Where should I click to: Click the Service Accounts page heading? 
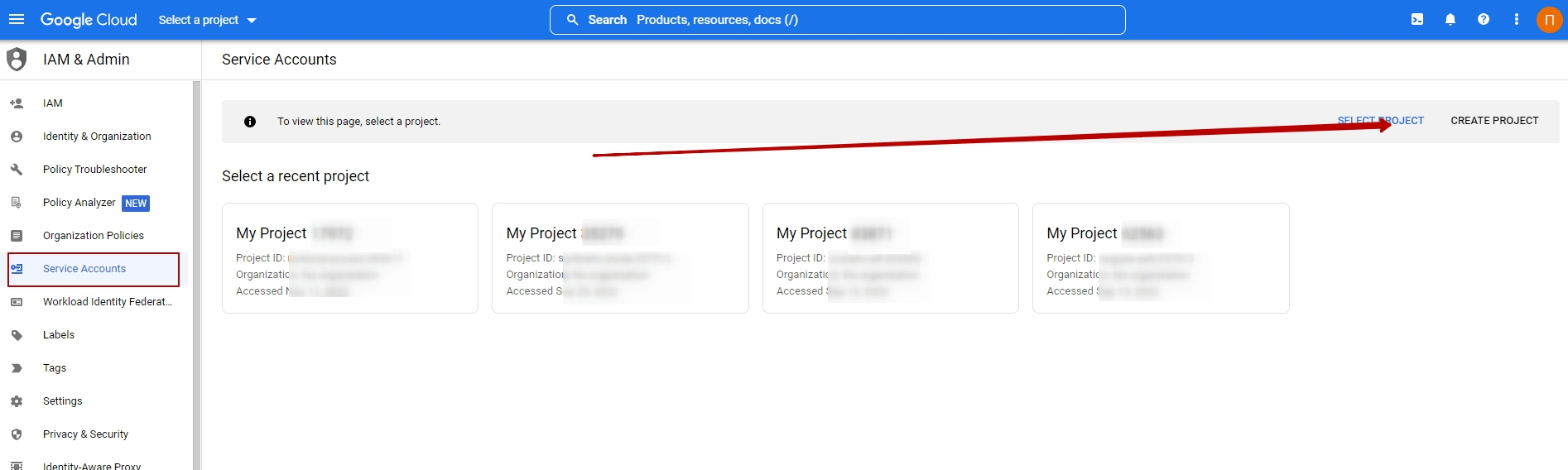point(279,60)
